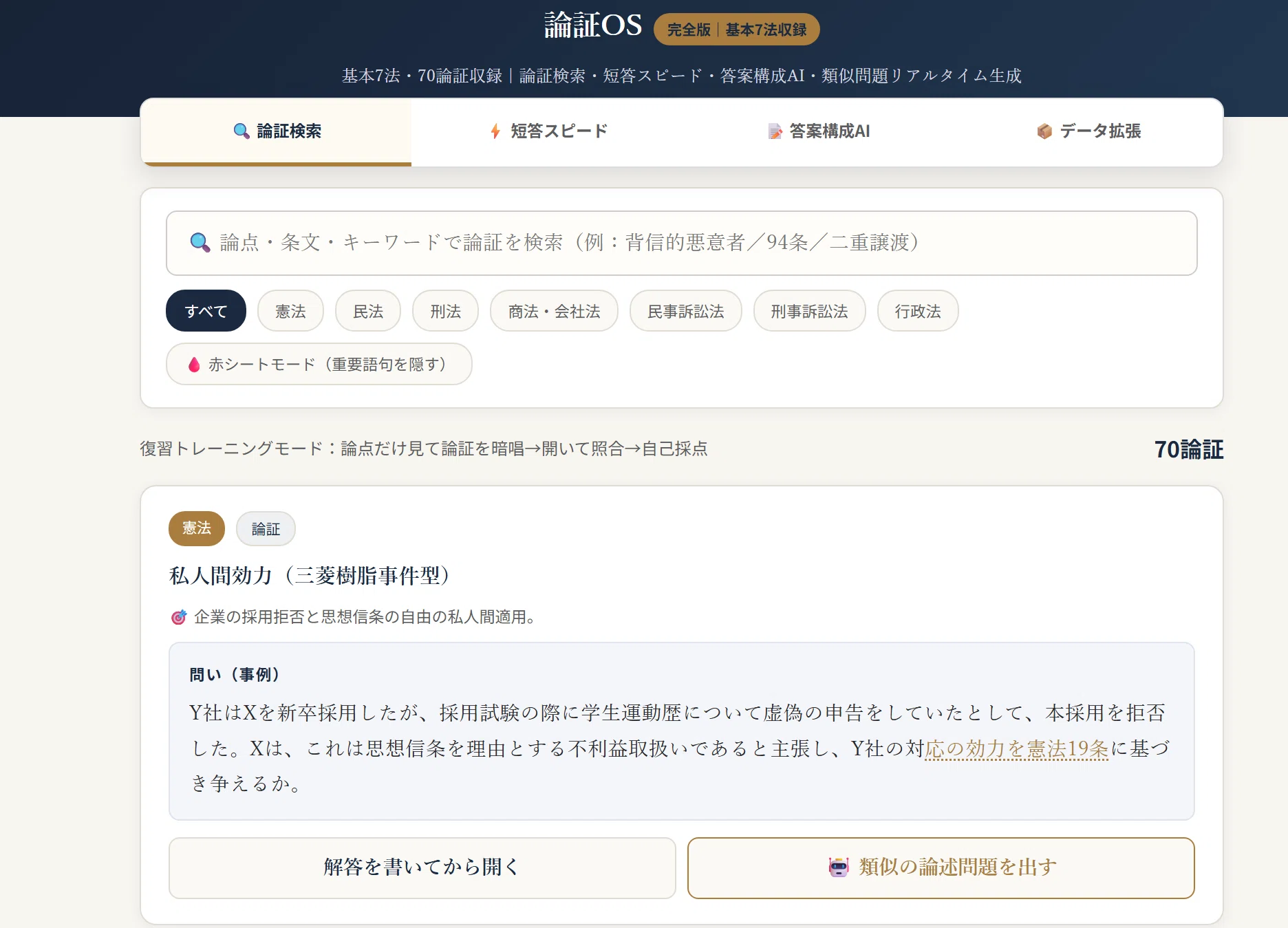
Task: Filter by 民法 category chip
Action: tap(368, 311)
